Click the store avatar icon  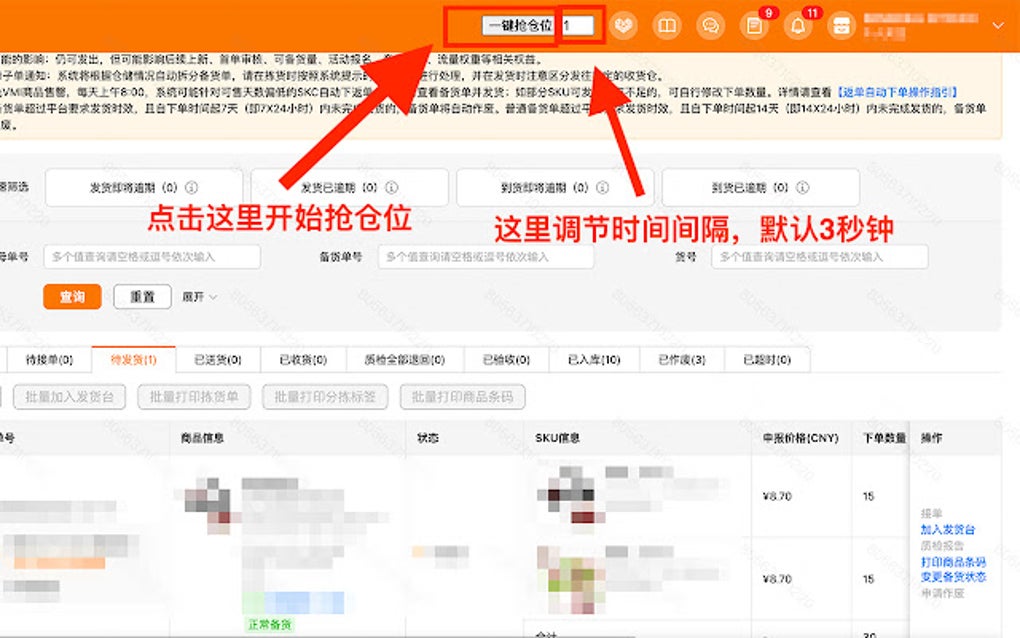[x=842, y=26]
